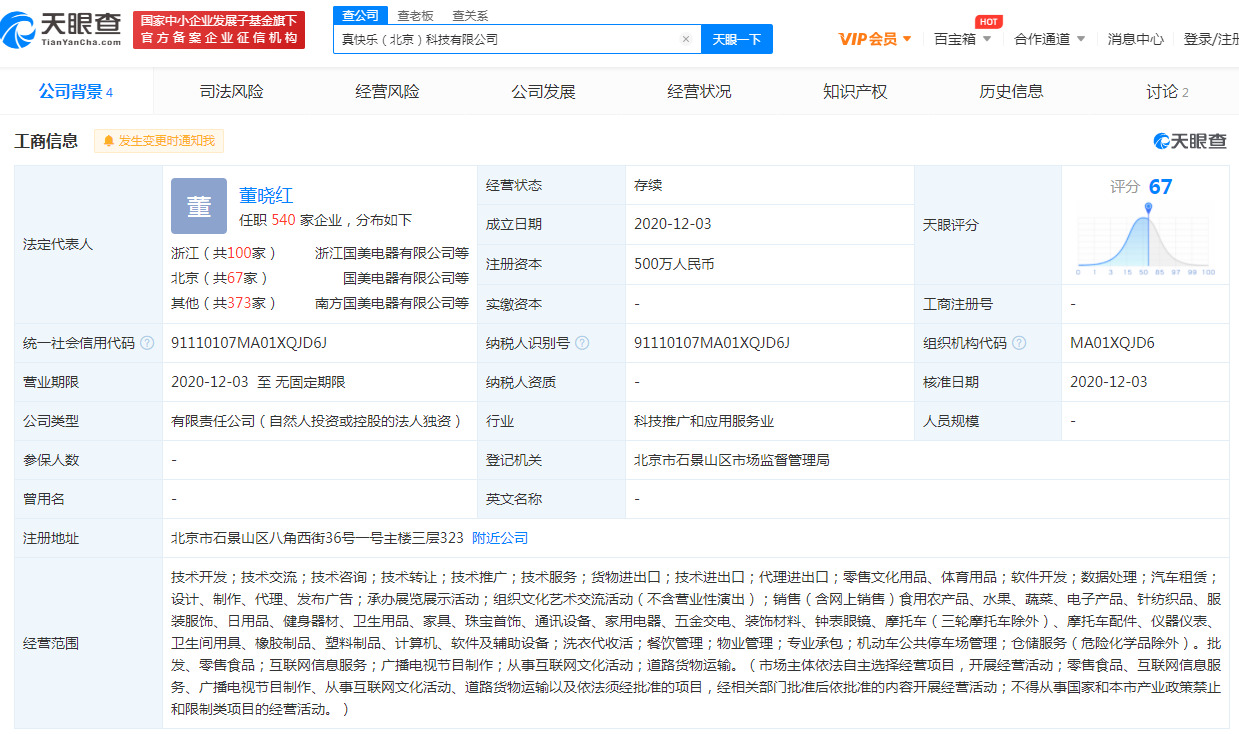Viewport: 1239px width, 734px height.
Task: Open the 讨论 tab
Action: (1167, 92)
